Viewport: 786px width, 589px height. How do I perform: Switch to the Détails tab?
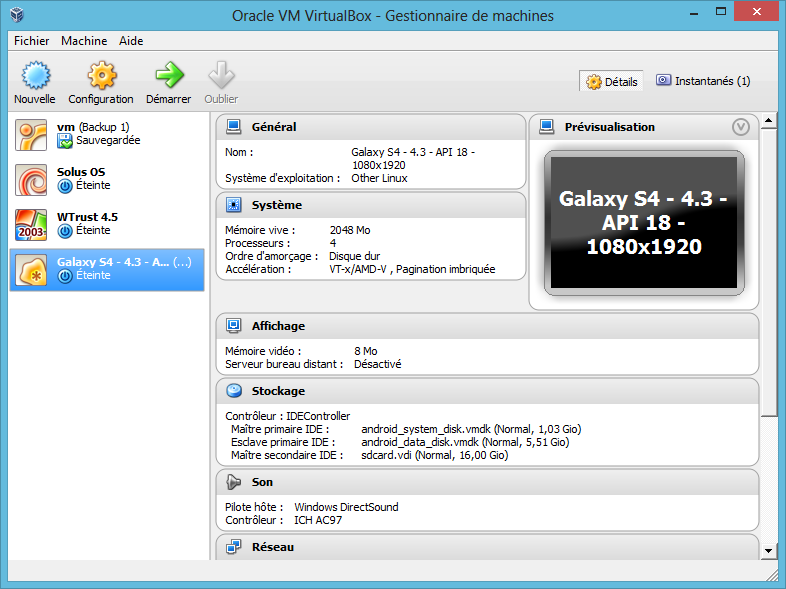click(611, 81)
